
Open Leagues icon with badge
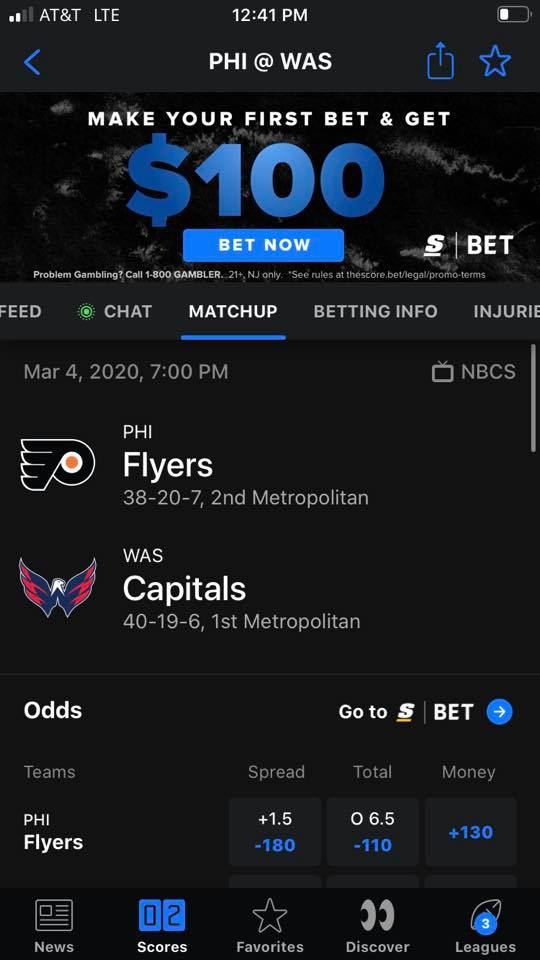(x=486, y=916)
